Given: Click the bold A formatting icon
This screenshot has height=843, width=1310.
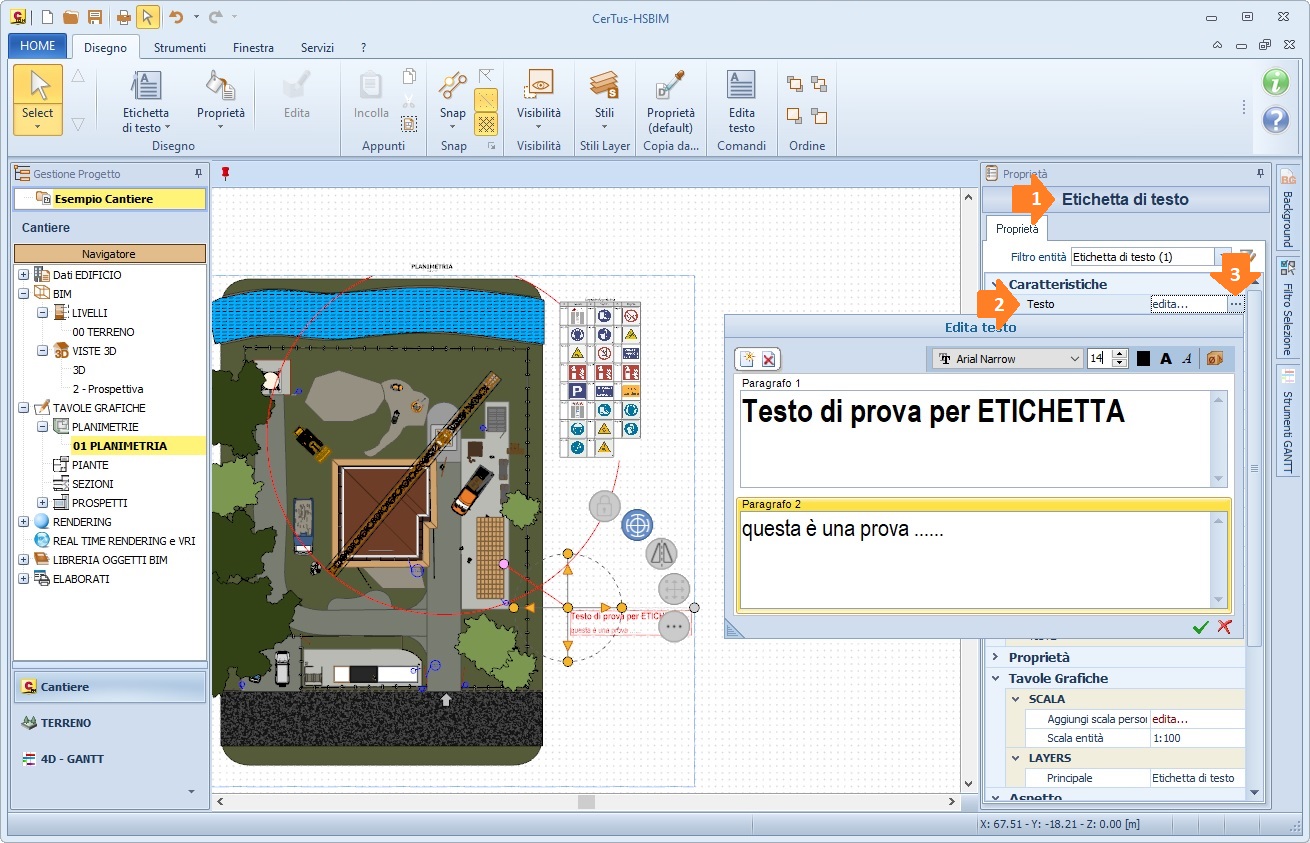Looking at the screenshot, I should coord(1165,358).
